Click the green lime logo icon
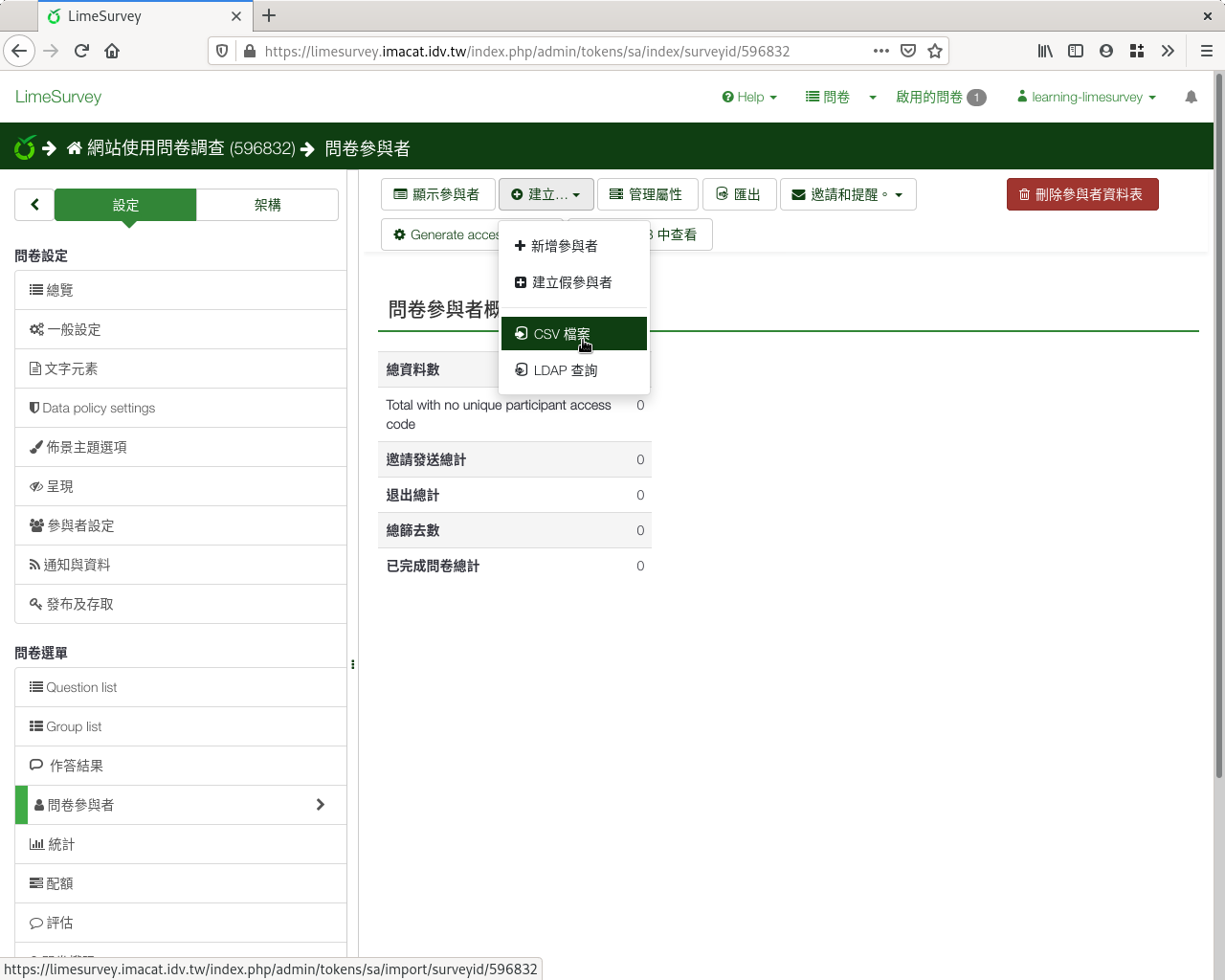This screenshot has width=1225, height=980. coord(25,147)
